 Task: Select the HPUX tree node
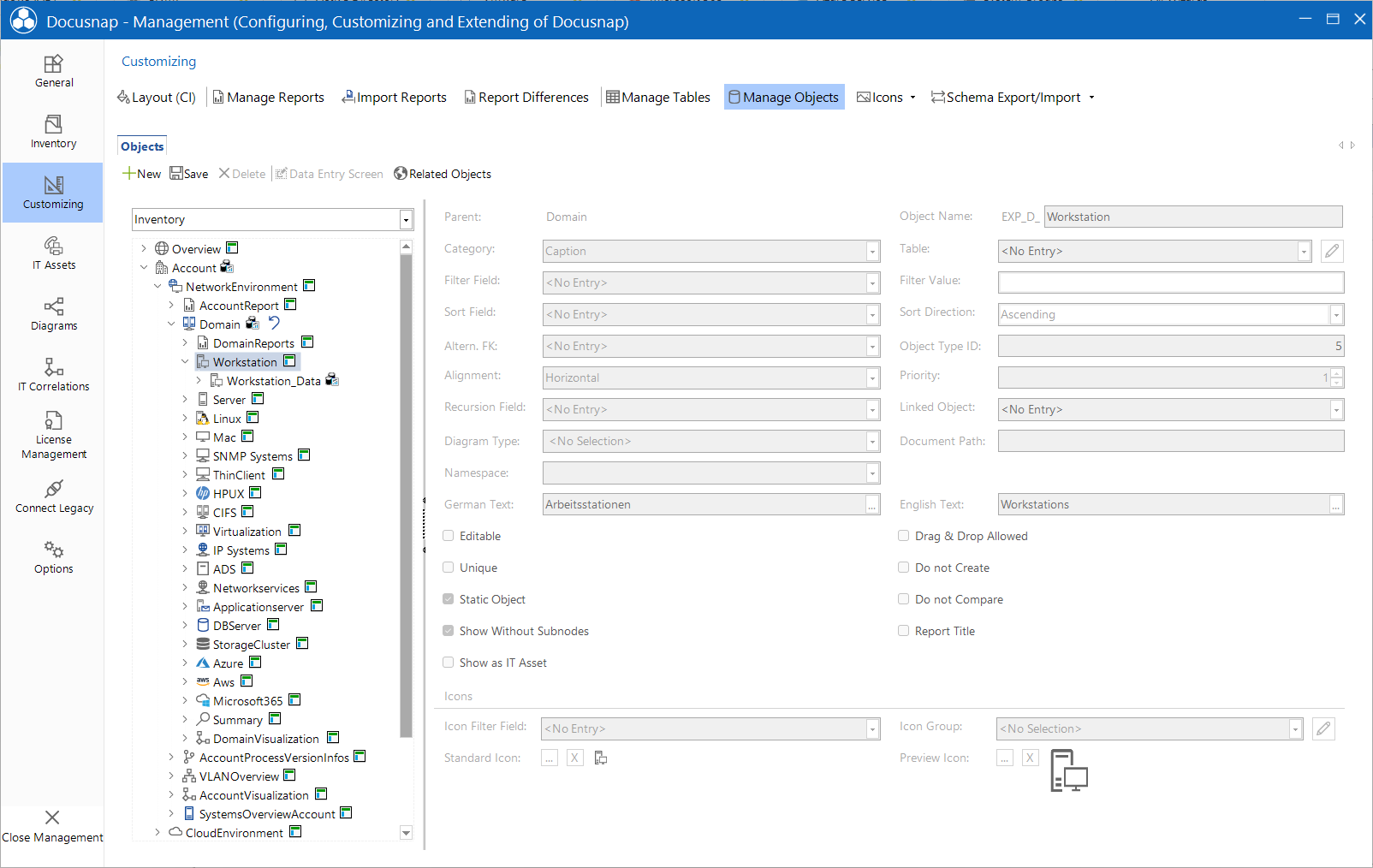pyautogui.click(x=229, y=494)
